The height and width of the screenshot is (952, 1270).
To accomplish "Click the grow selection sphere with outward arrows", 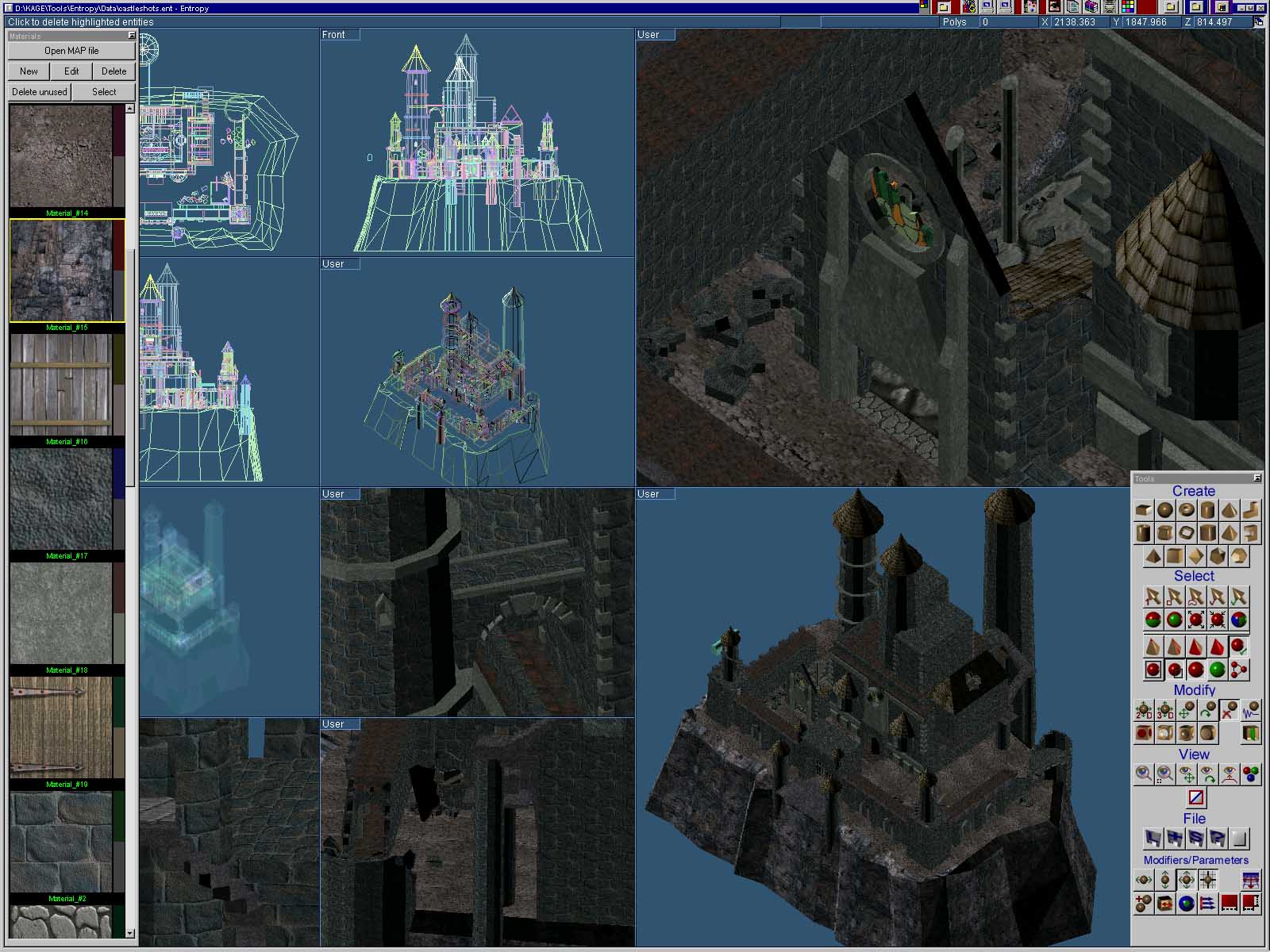I will coord(1196,620).
